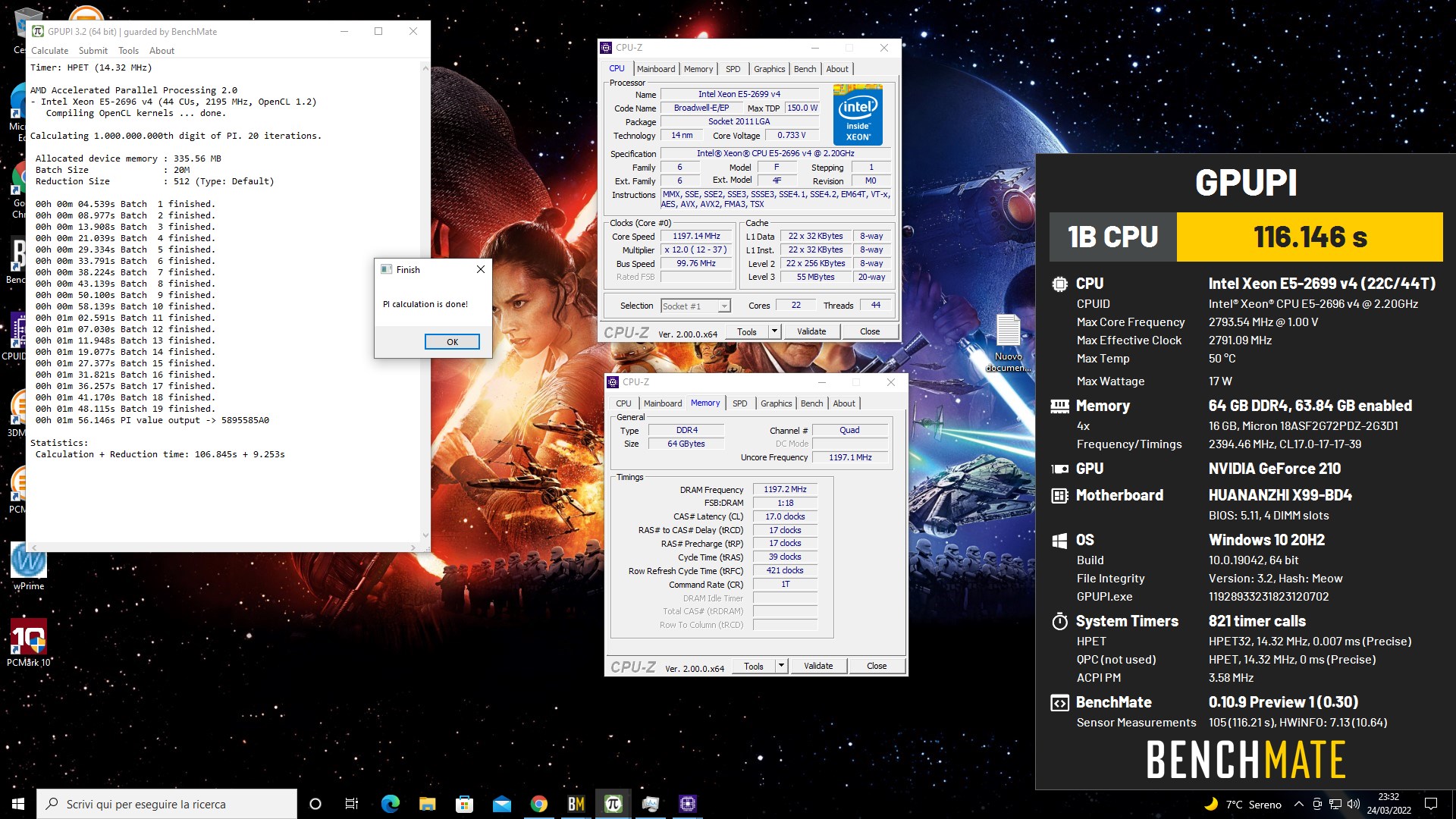Open Cortana circle icon on taskbar
Screen dimensions: 1456x819
(x=315, y=804)
